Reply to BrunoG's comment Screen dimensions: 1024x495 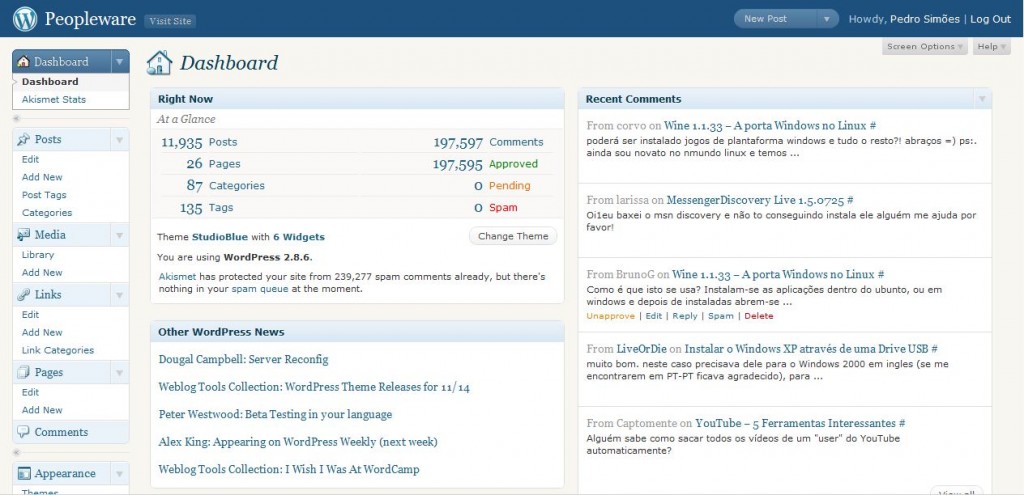pyautogui.click(x=685, y=316)
